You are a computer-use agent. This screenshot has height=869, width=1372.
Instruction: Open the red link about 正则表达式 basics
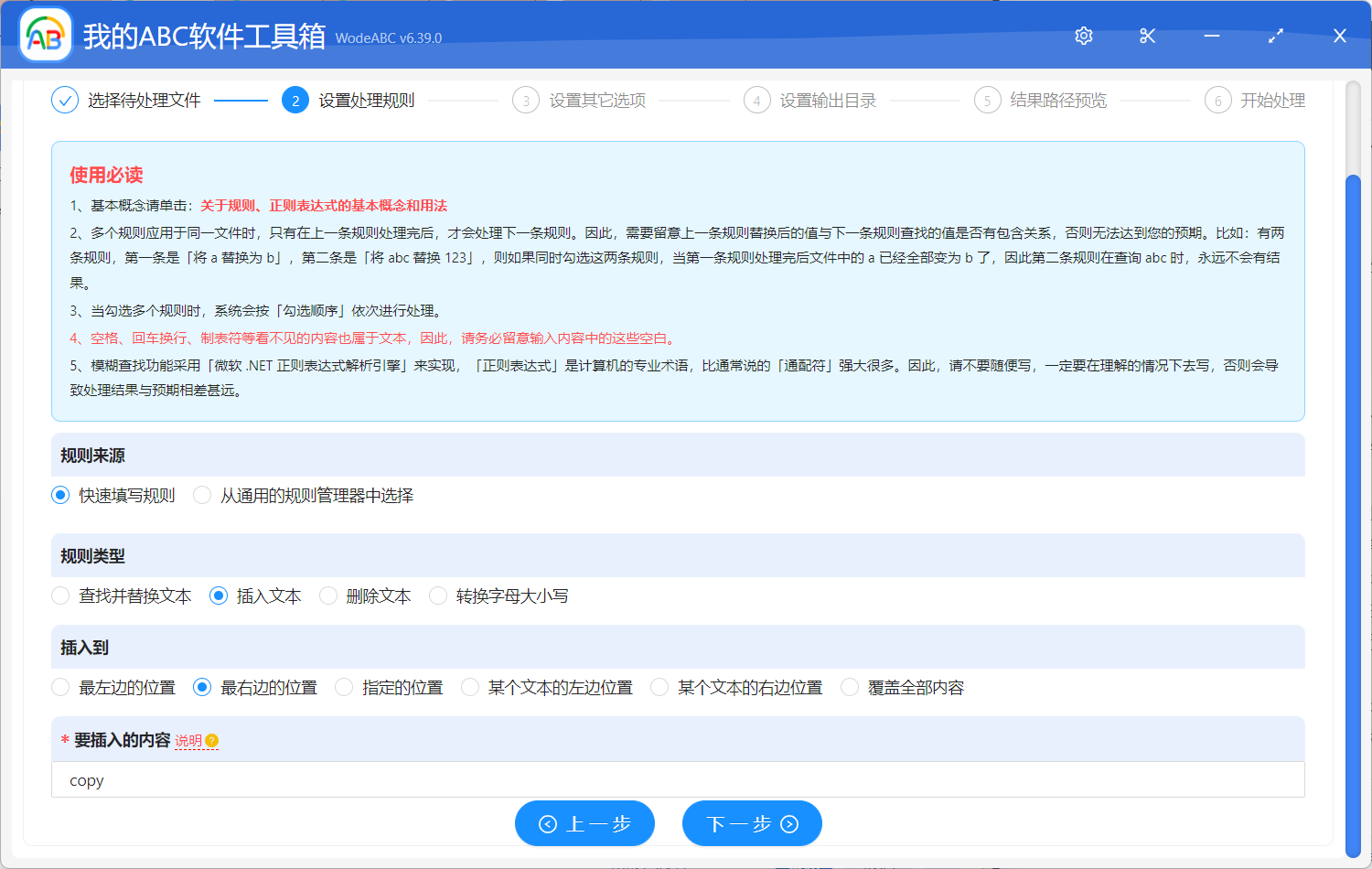click(322, 206)
